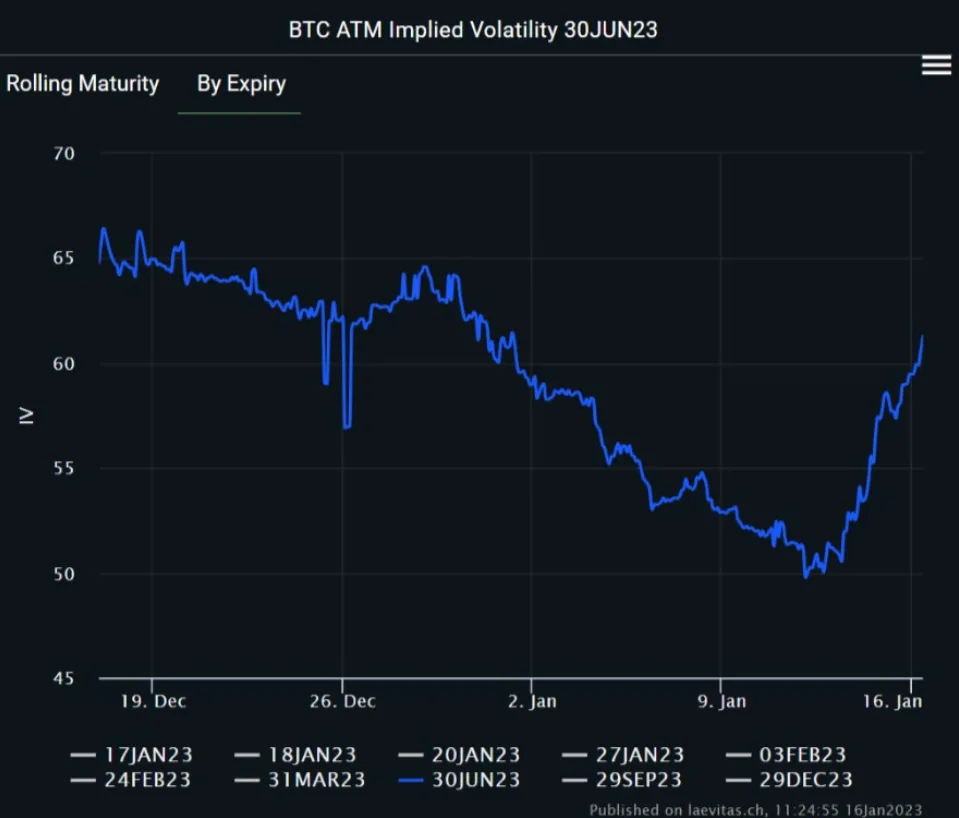Hide the blue 30JUN23 series
Viewport: 959px width, 818px height.
[459, 779]
